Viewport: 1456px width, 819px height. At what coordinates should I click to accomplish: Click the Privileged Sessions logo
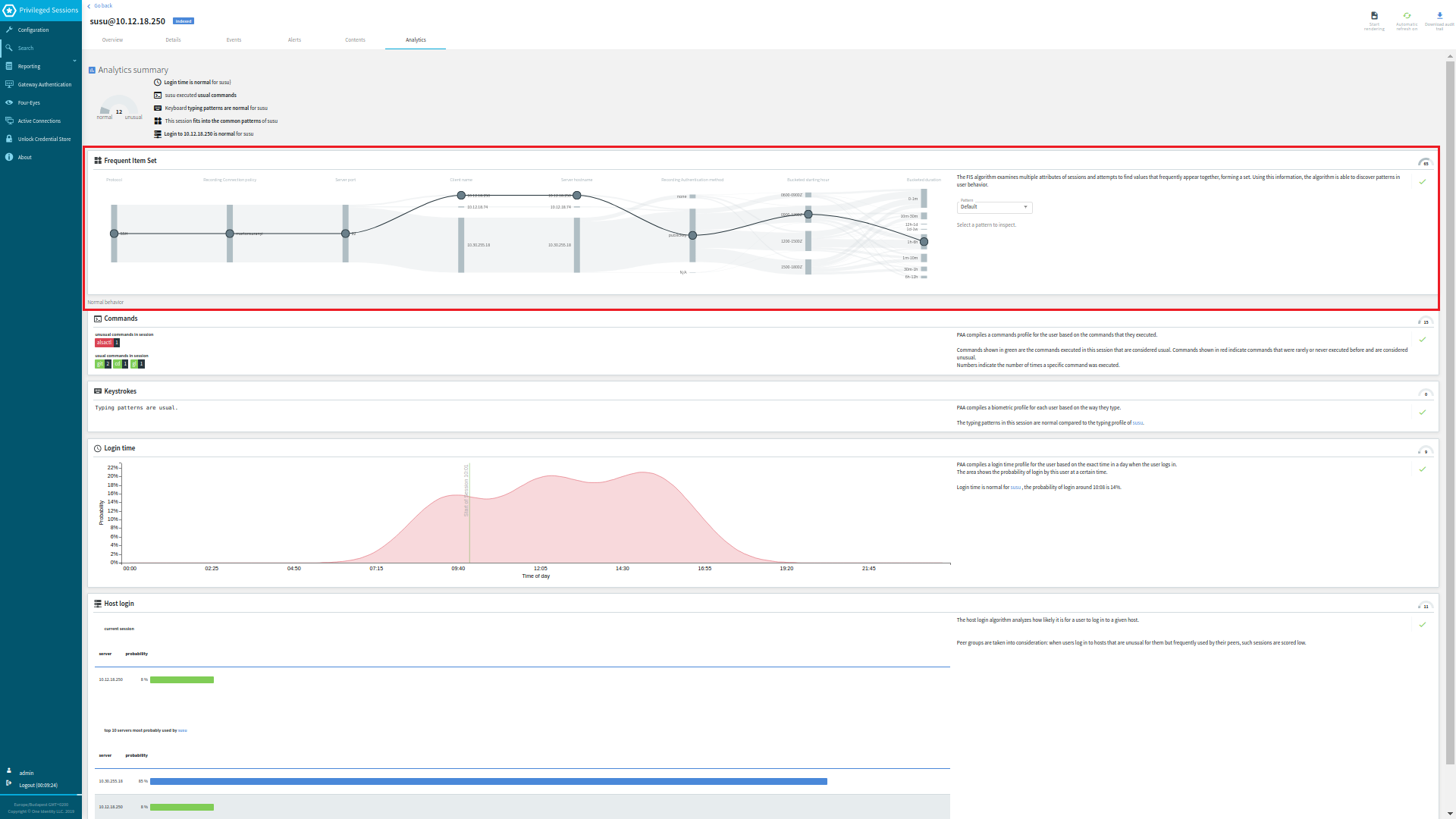pyautogui.click(x=10, y=10)
